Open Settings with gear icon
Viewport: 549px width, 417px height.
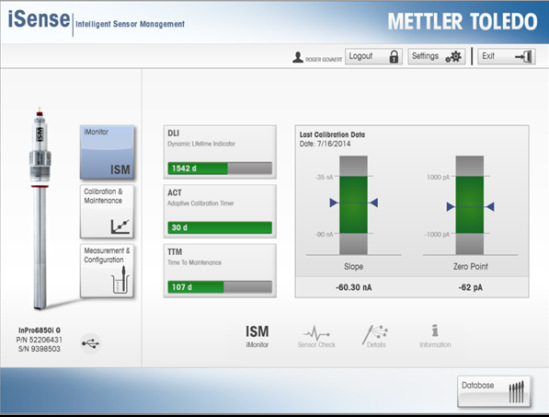point(437,56)
